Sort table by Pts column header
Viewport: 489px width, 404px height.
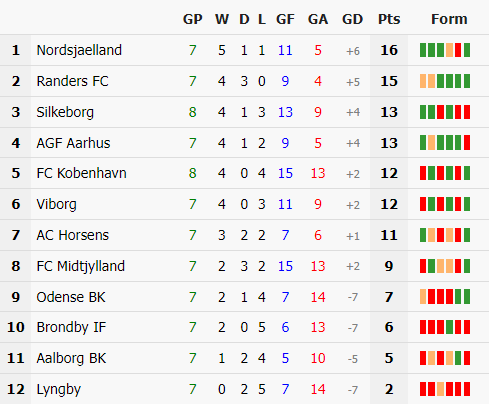(x=389, y=19)
